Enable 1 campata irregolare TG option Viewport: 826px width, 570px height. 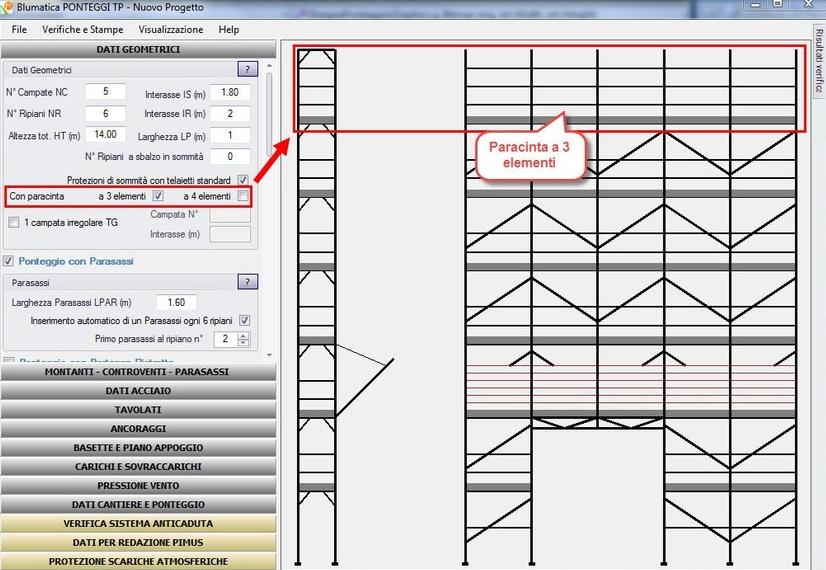pos(13,222)
